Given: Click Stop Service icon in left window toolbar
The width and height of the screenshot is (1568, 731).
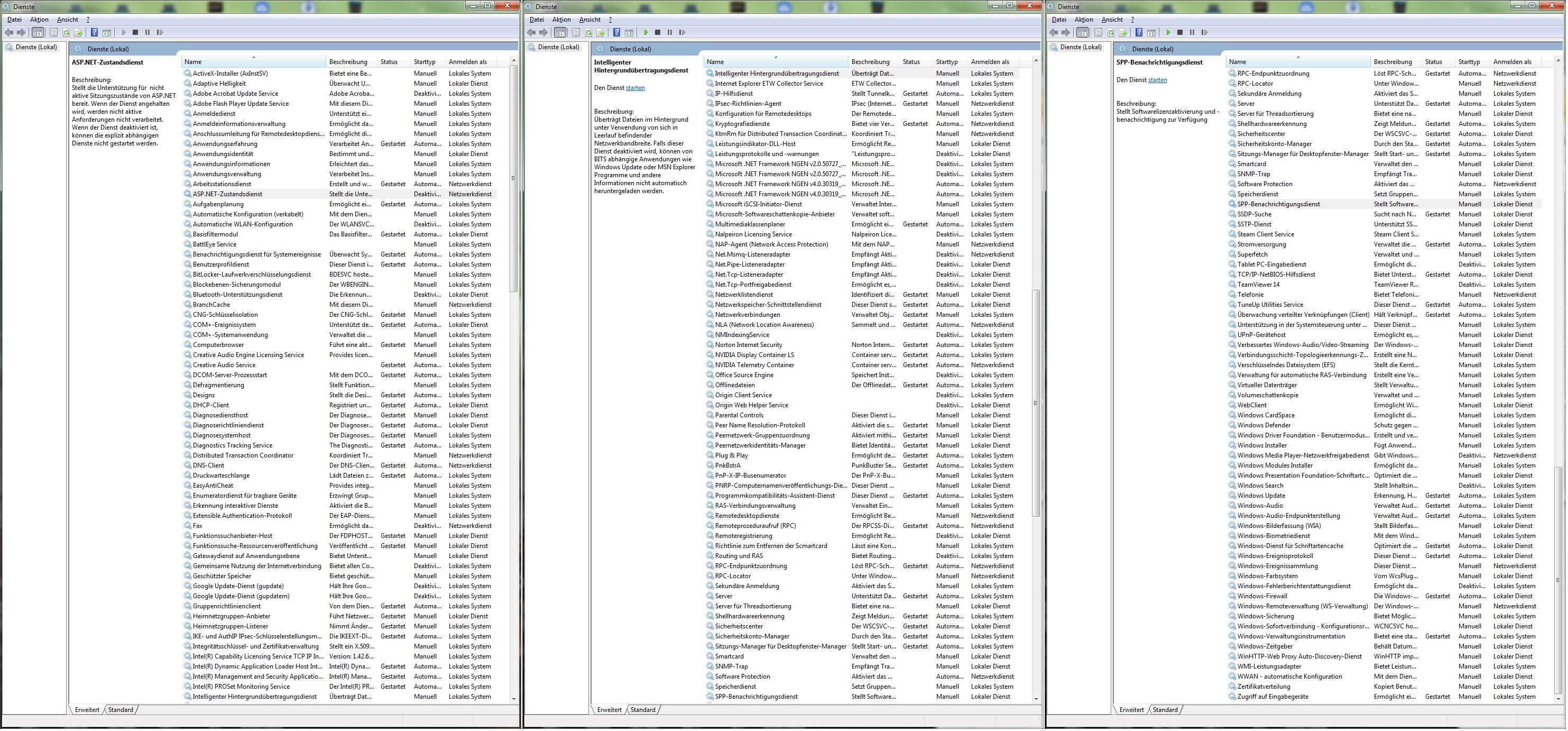Looking at the screenshot, I should [x=135, y=33].
